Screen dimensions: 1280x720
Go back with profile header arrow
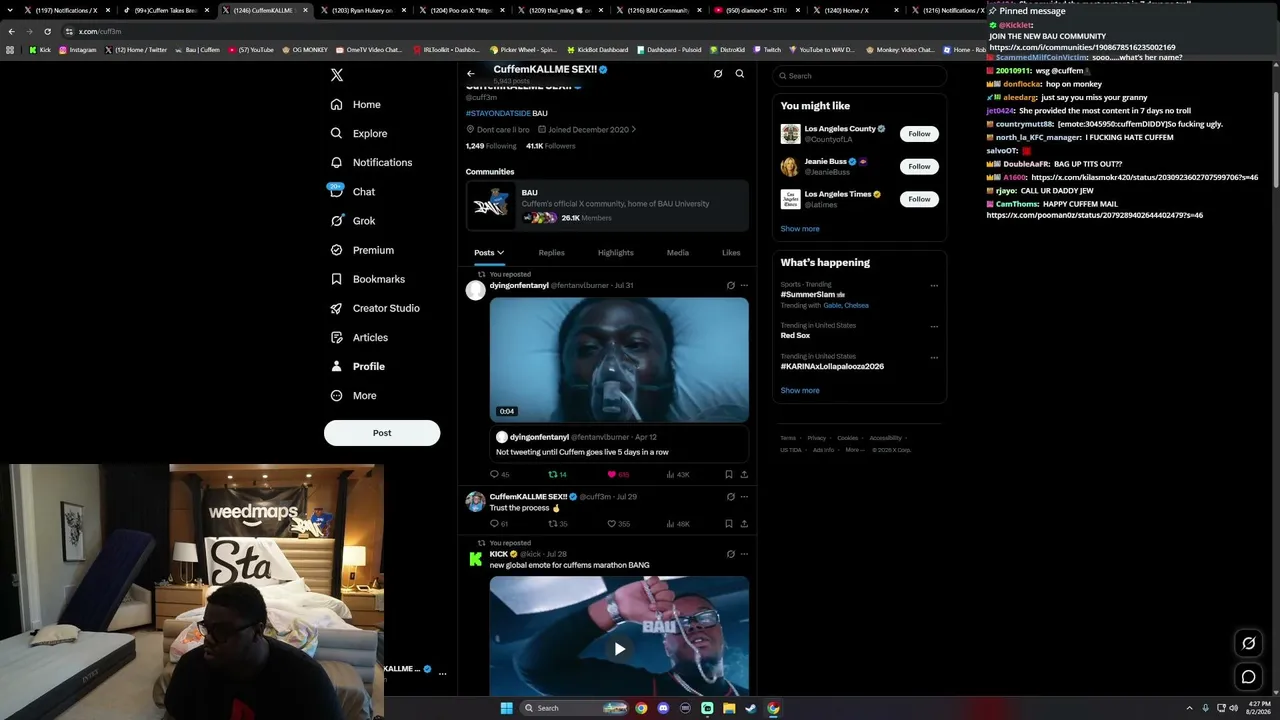click(x=471, y=73)
